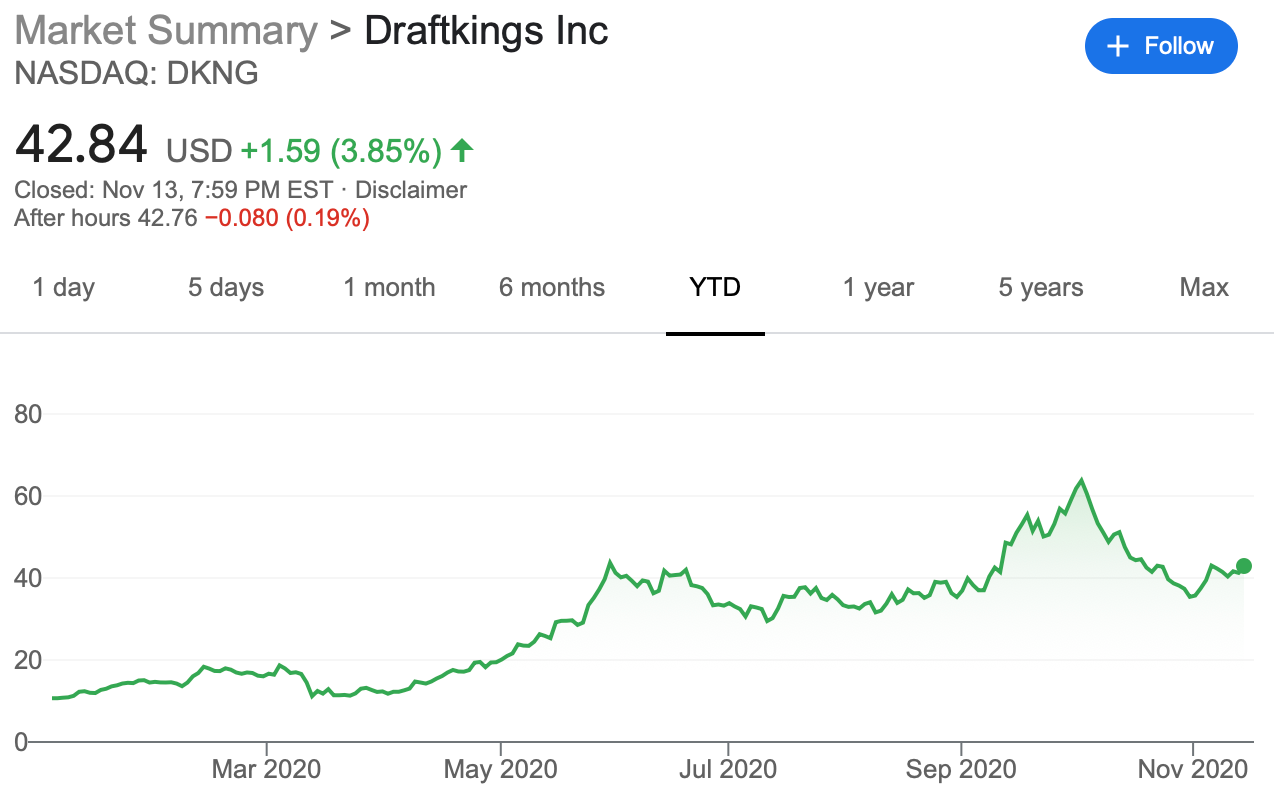Click the green upward arrow icon
This screenshot has width=1274, height=798.
point(462,150)
